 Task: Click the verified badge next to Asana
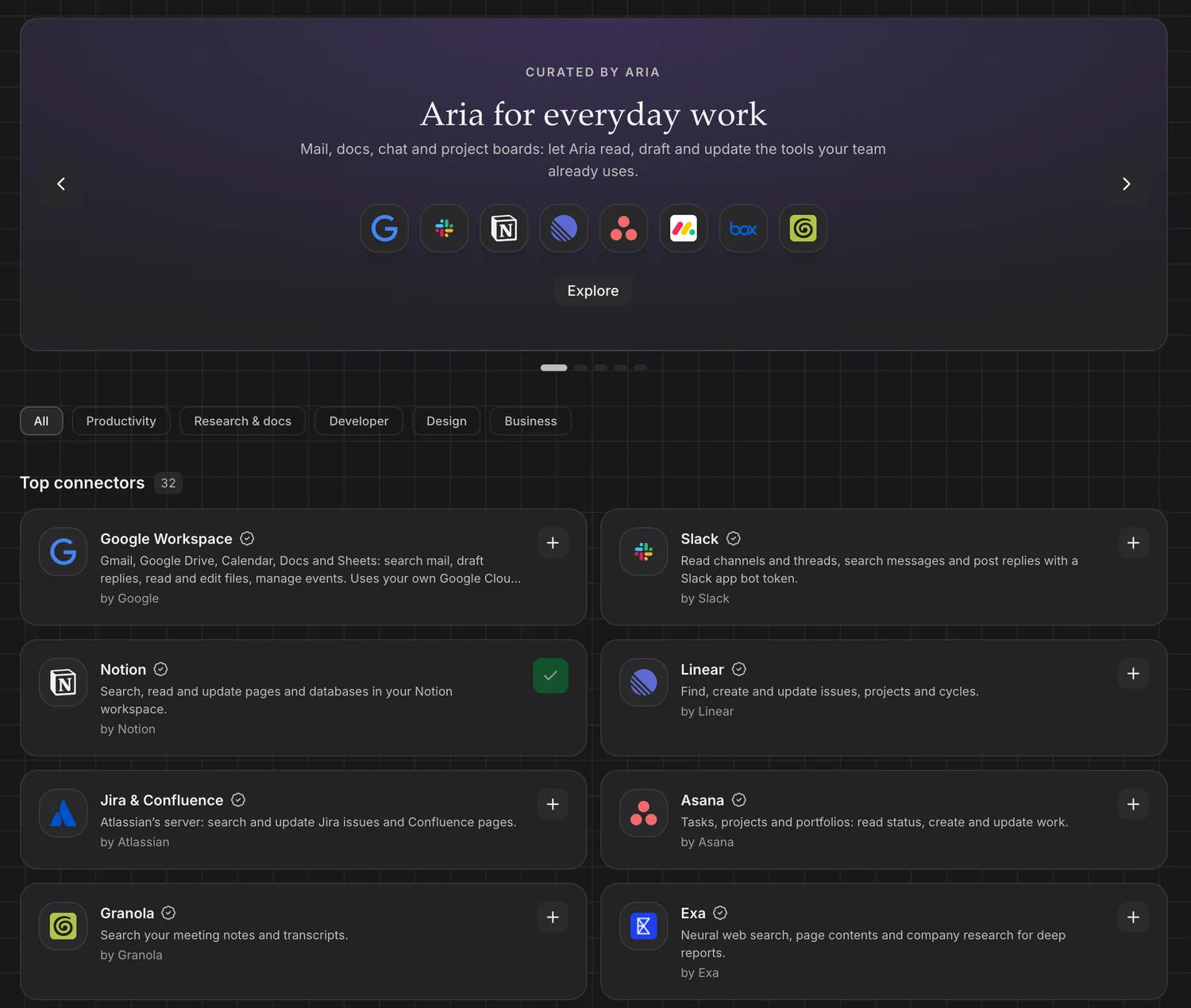click(739, 800)
